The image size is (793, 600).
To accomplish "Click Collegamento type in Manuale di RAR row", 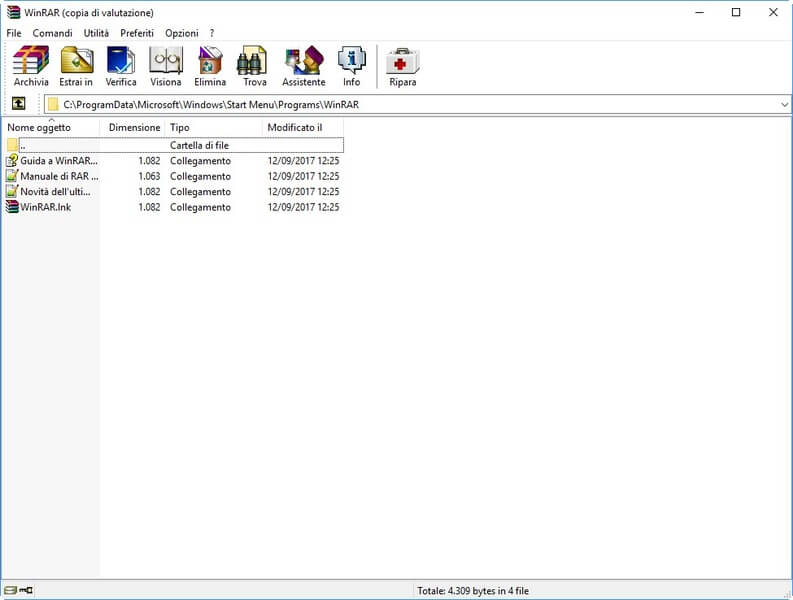I will coord(200,176).
